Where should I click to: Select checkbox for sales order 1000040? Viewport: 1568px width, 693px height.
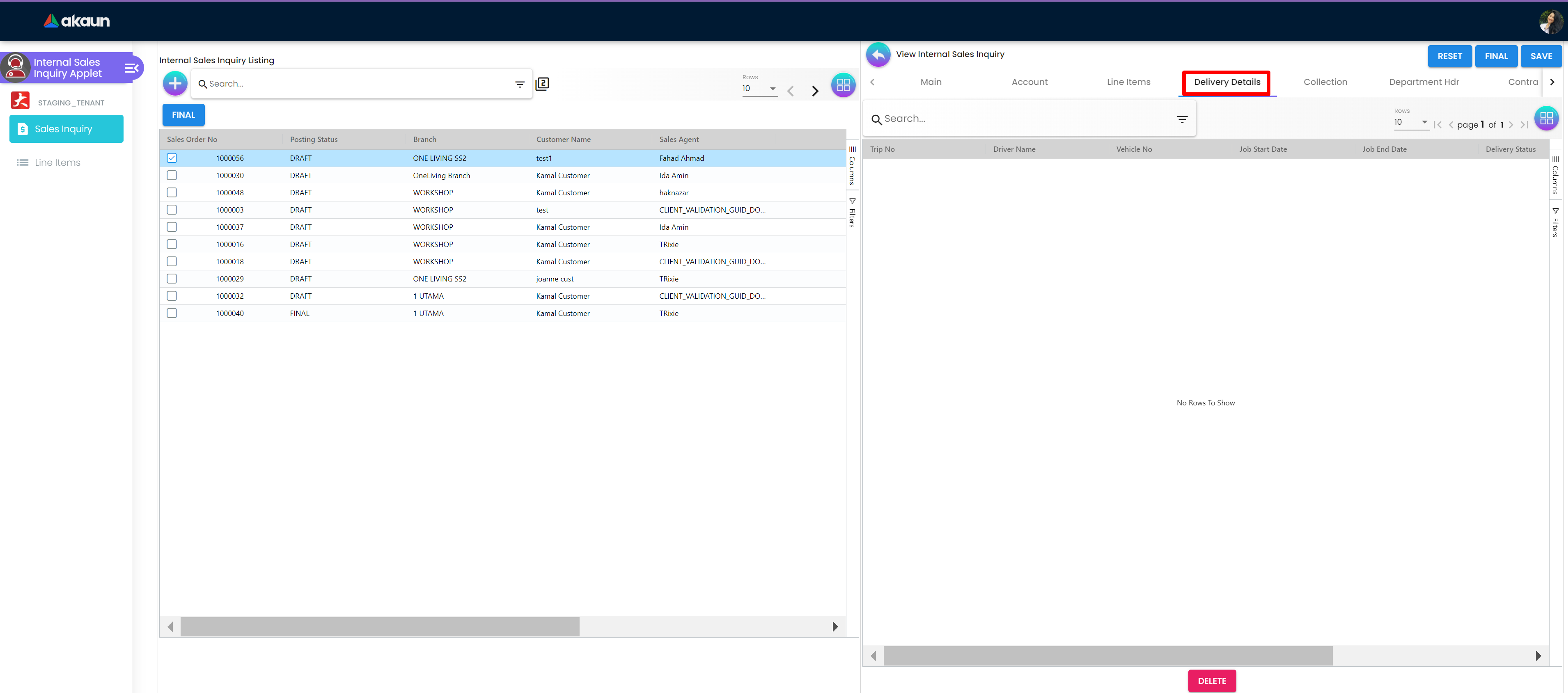[172, 313]
